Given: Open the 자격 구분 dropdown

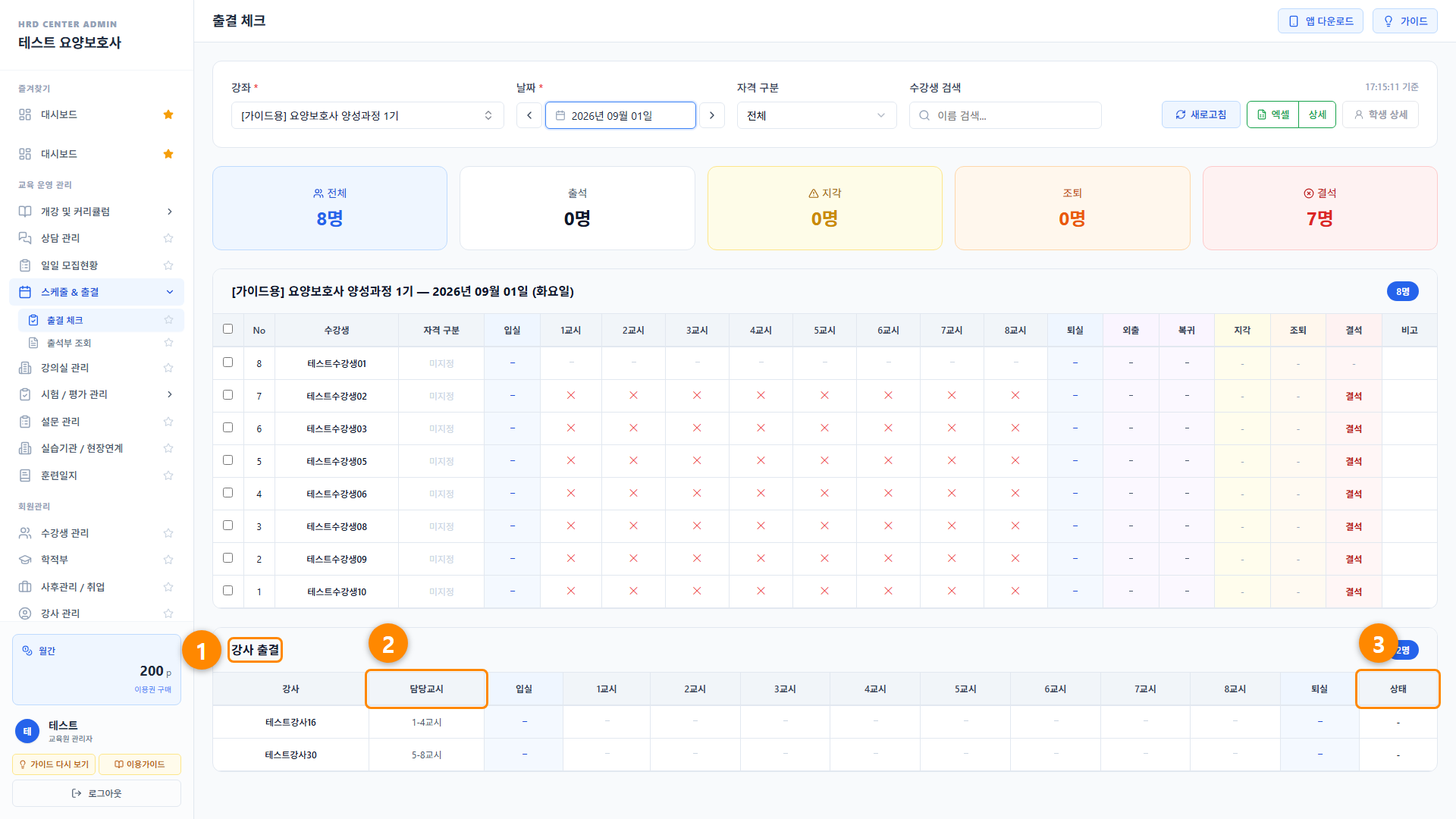Looking at the screenshot, I should (817, 115).
